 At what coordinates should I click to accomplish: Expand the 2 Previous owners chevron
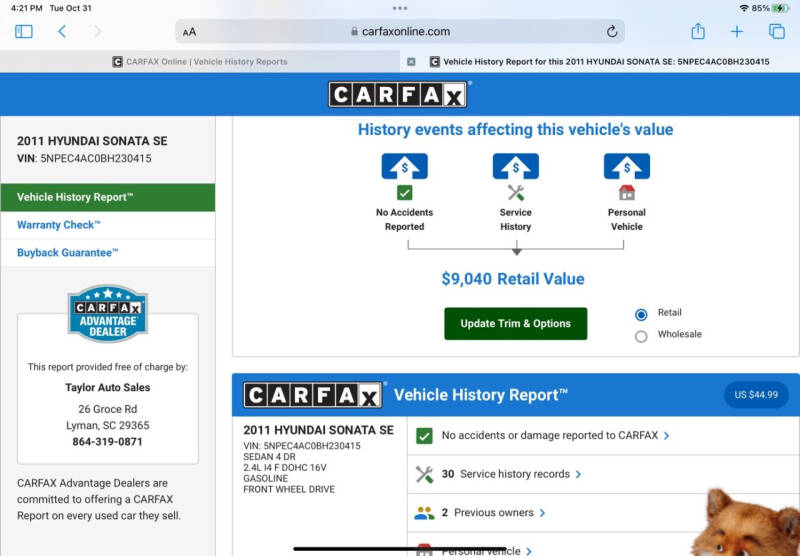click(x=542, y=513)
